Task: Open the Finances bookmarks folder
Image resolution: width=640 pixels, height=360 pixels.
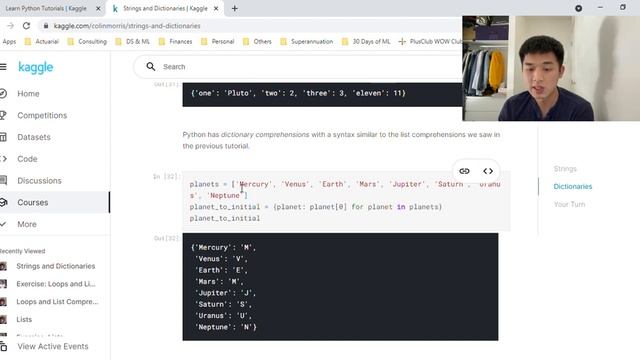Action: 176,42
